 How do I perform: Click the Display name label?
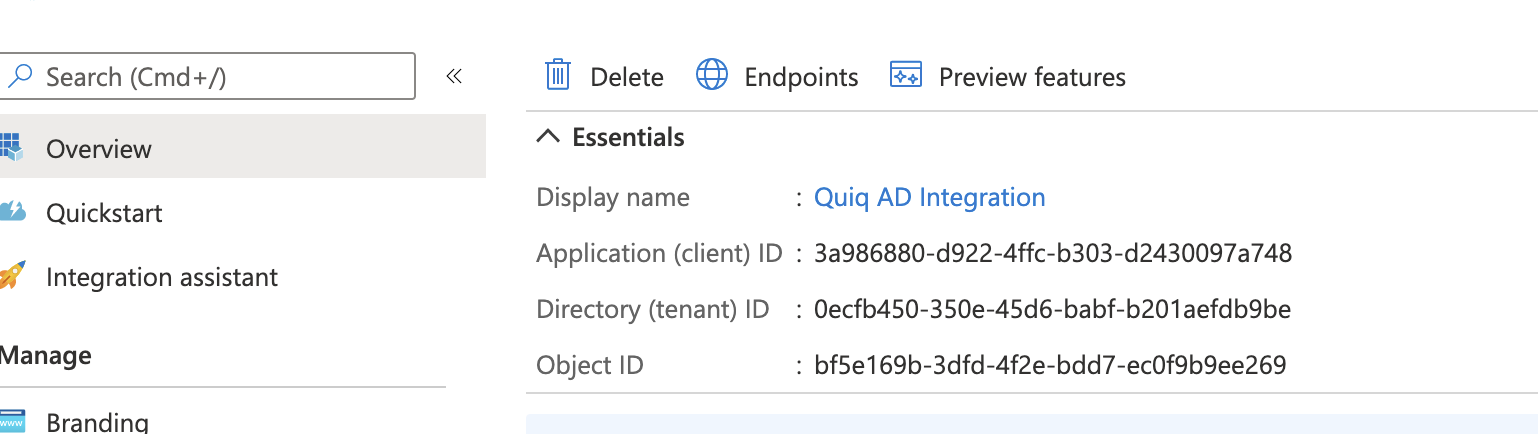coord(613,197)
